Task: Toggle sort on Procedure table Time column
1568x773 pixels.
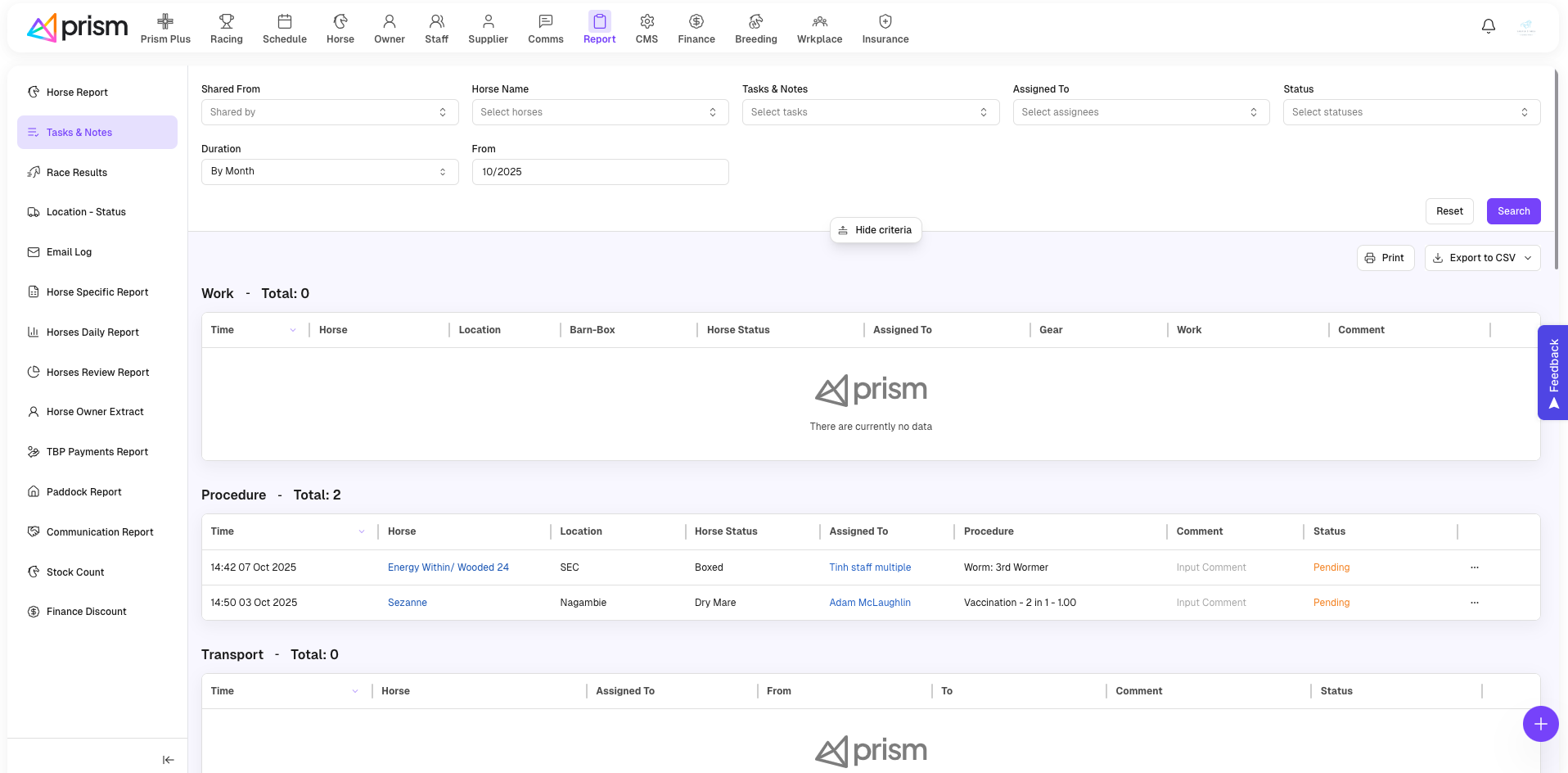Action: (x=361, y=531)
